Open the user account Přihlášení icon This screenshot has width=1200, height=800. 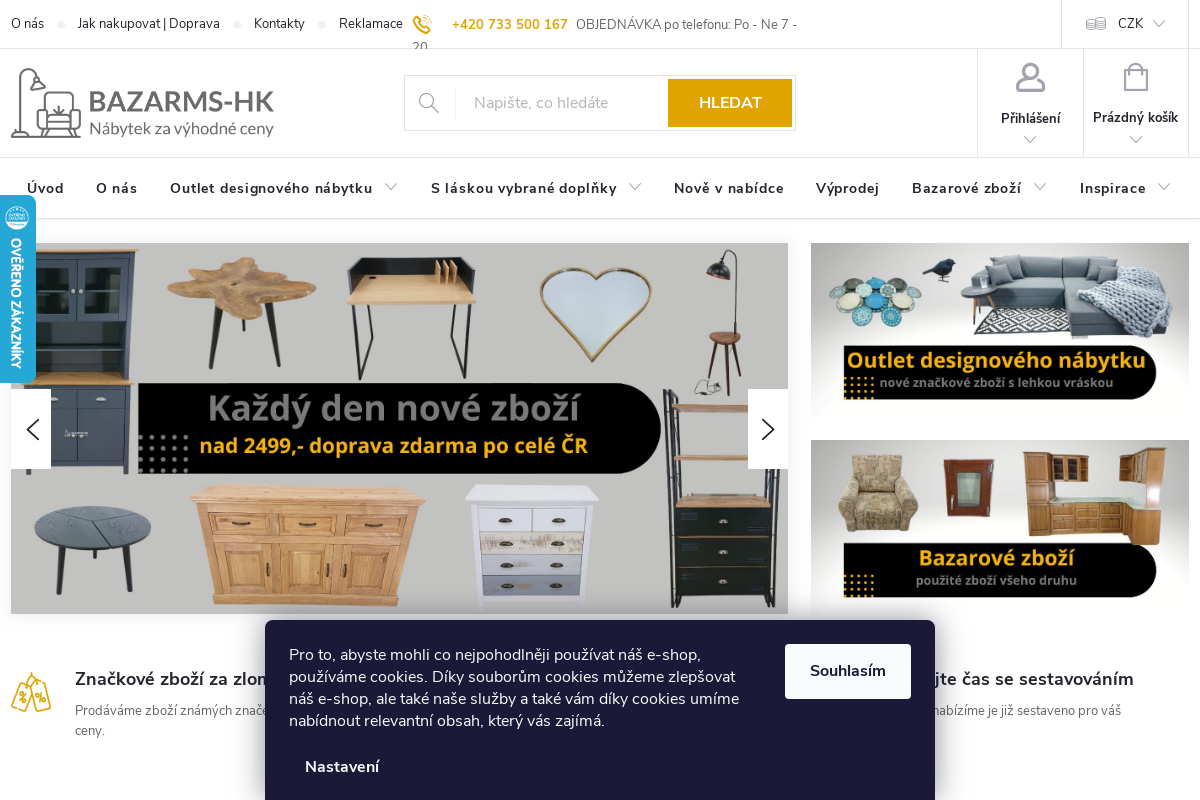(1030, 78)
